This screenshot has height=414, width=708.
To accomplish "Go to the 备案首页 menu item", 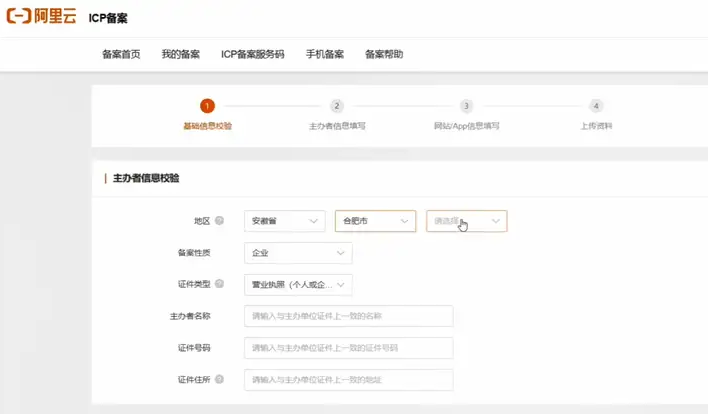I will pos(121,54).
